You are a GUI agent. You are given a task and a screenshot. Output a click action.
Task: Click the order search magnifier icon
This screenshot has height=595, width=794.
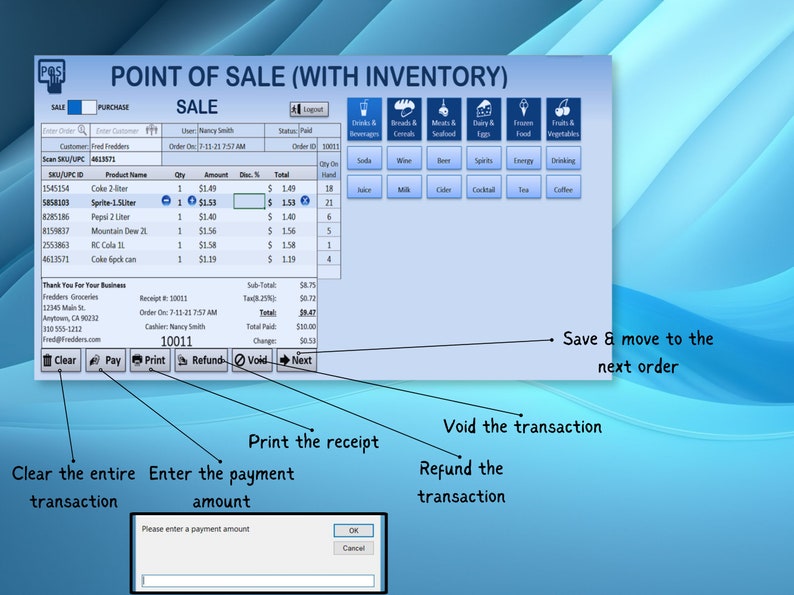(x=82, y=130)
